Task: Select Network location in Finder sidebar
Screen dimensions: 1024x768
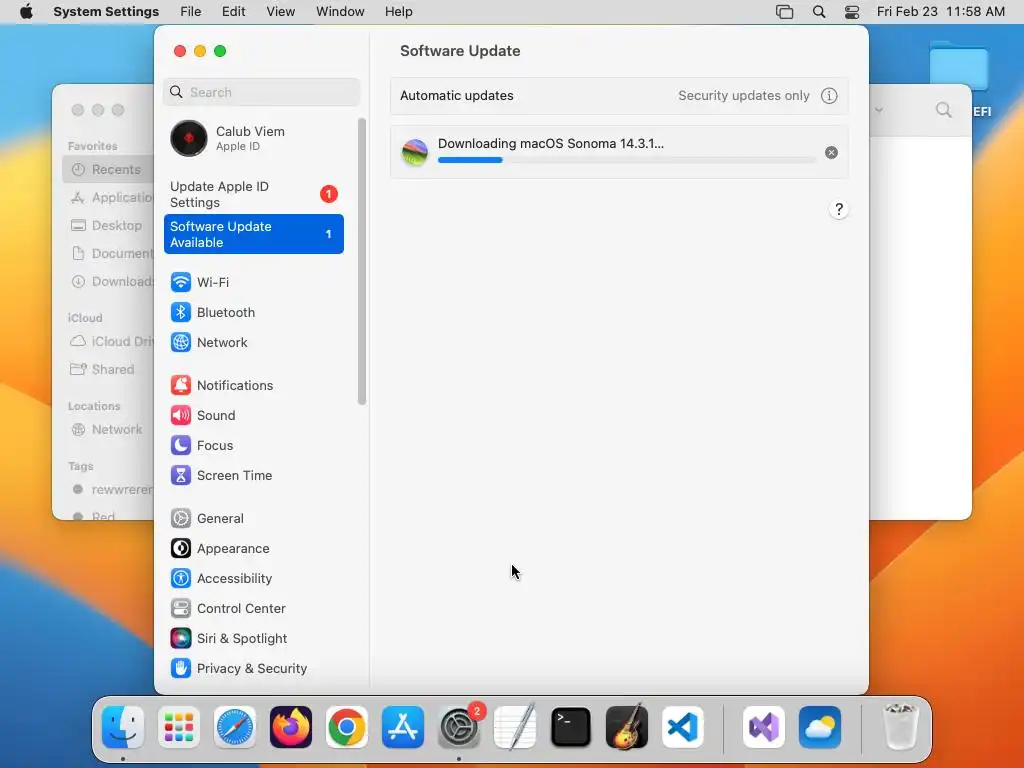Action: (x=108, y=430)
